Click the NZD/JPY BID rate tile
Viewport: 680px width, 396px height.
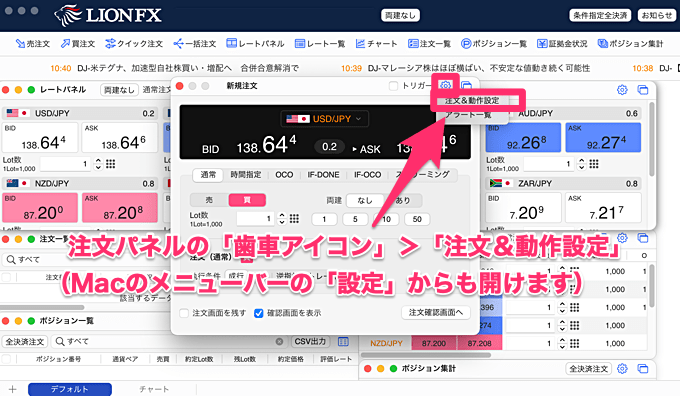(x=40, y=208)
